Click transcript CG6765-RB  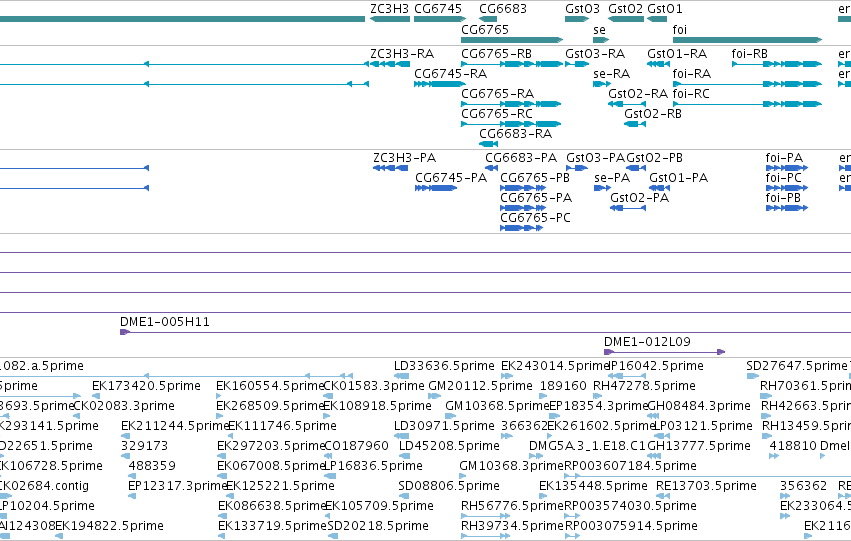click(512, 64)
